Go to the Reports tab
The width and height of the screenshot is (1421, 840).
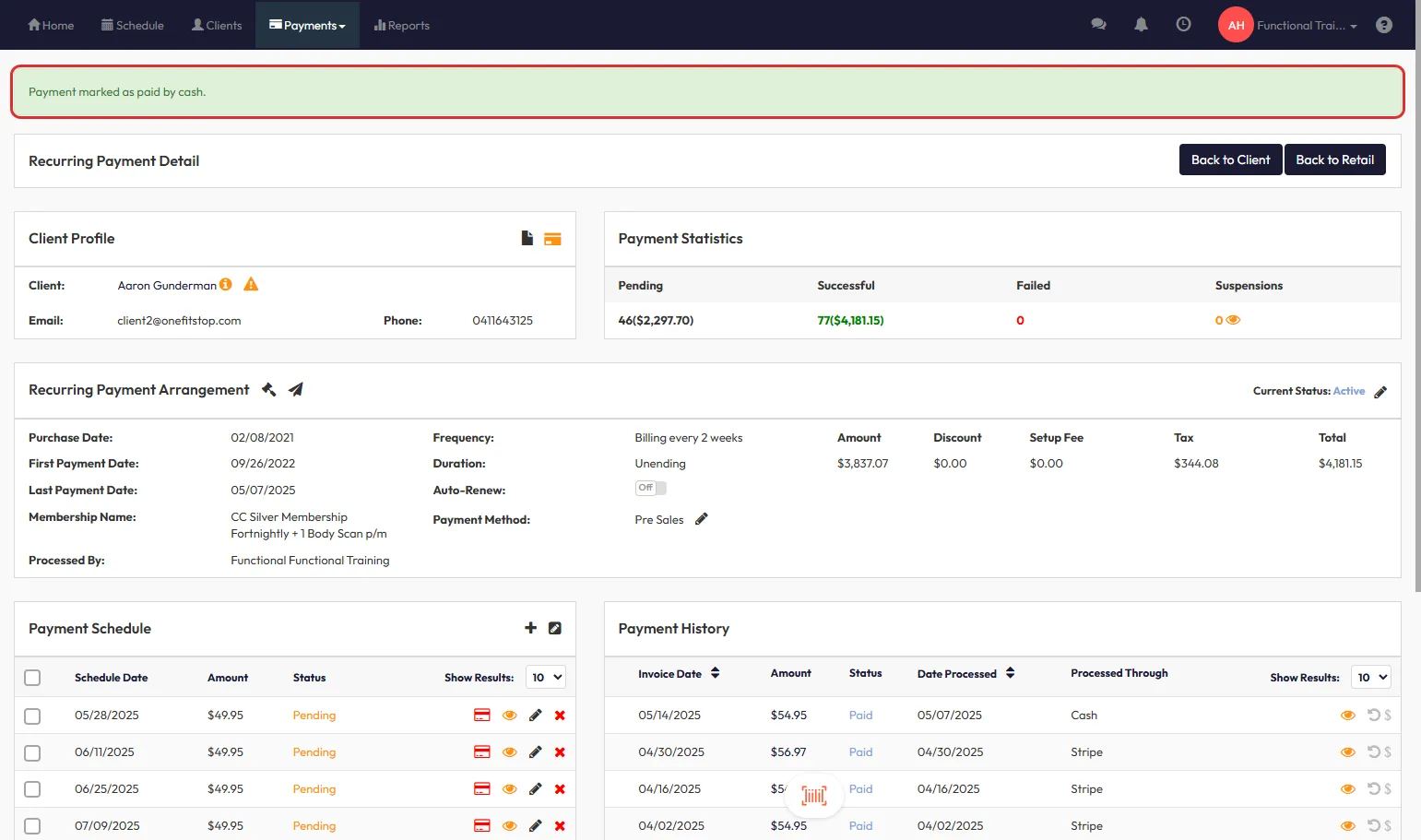(402, 26)
